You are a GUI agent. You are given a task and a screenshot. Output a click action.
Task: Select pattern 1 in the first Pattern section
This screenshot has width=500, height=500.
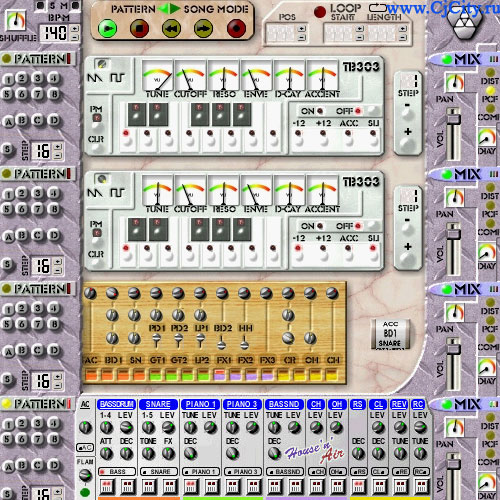click(x=8, y=79)
